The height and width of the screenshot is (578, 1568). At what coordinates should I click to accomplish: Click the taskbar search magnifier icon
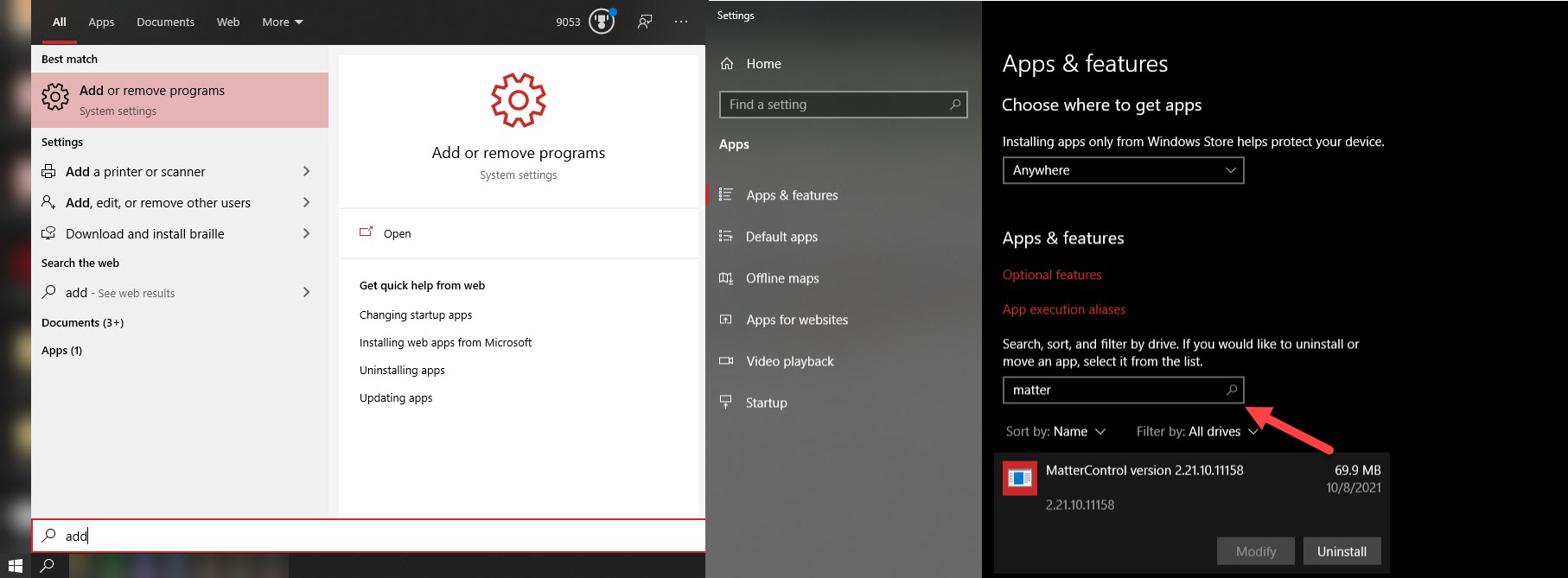48,566
